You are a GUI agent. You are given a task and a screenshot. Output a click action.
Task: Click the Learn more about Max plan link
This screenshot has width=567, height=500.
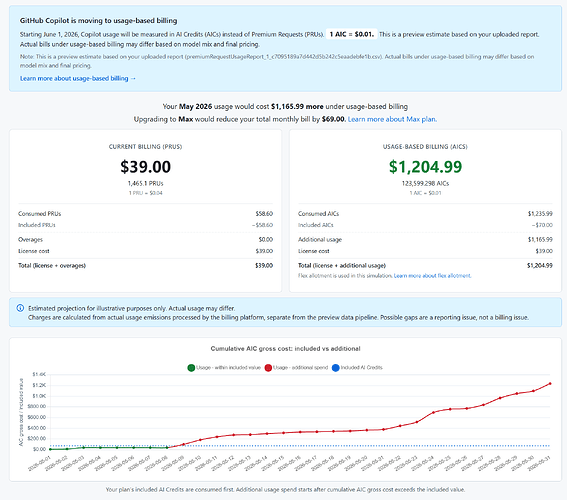click(x=392, y=119)
